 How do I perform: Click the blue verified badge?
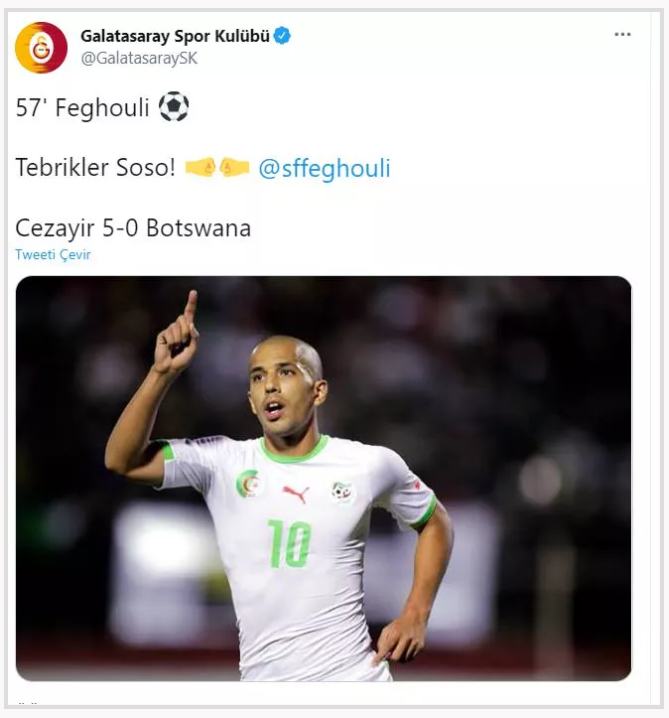283,37
